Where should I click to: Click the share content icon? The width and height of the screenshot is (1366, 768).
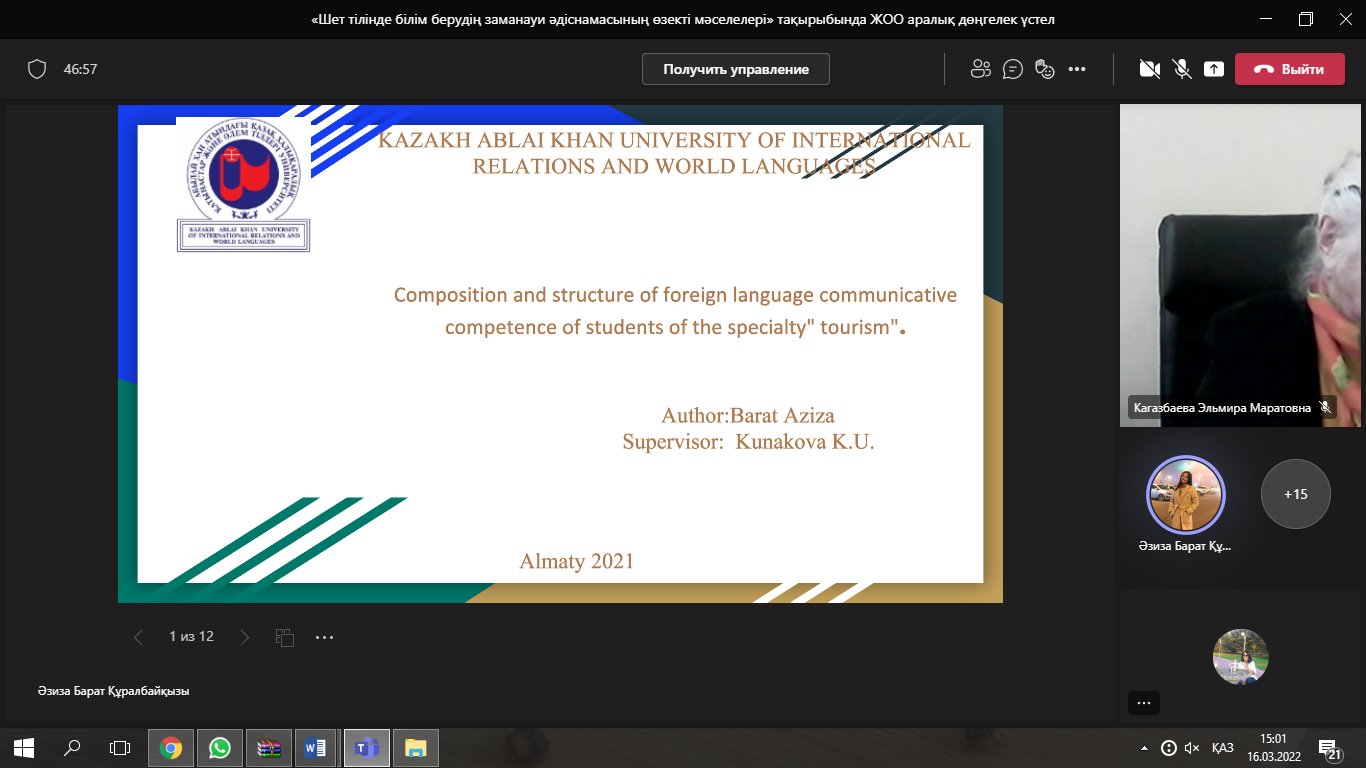[1214, 69]
